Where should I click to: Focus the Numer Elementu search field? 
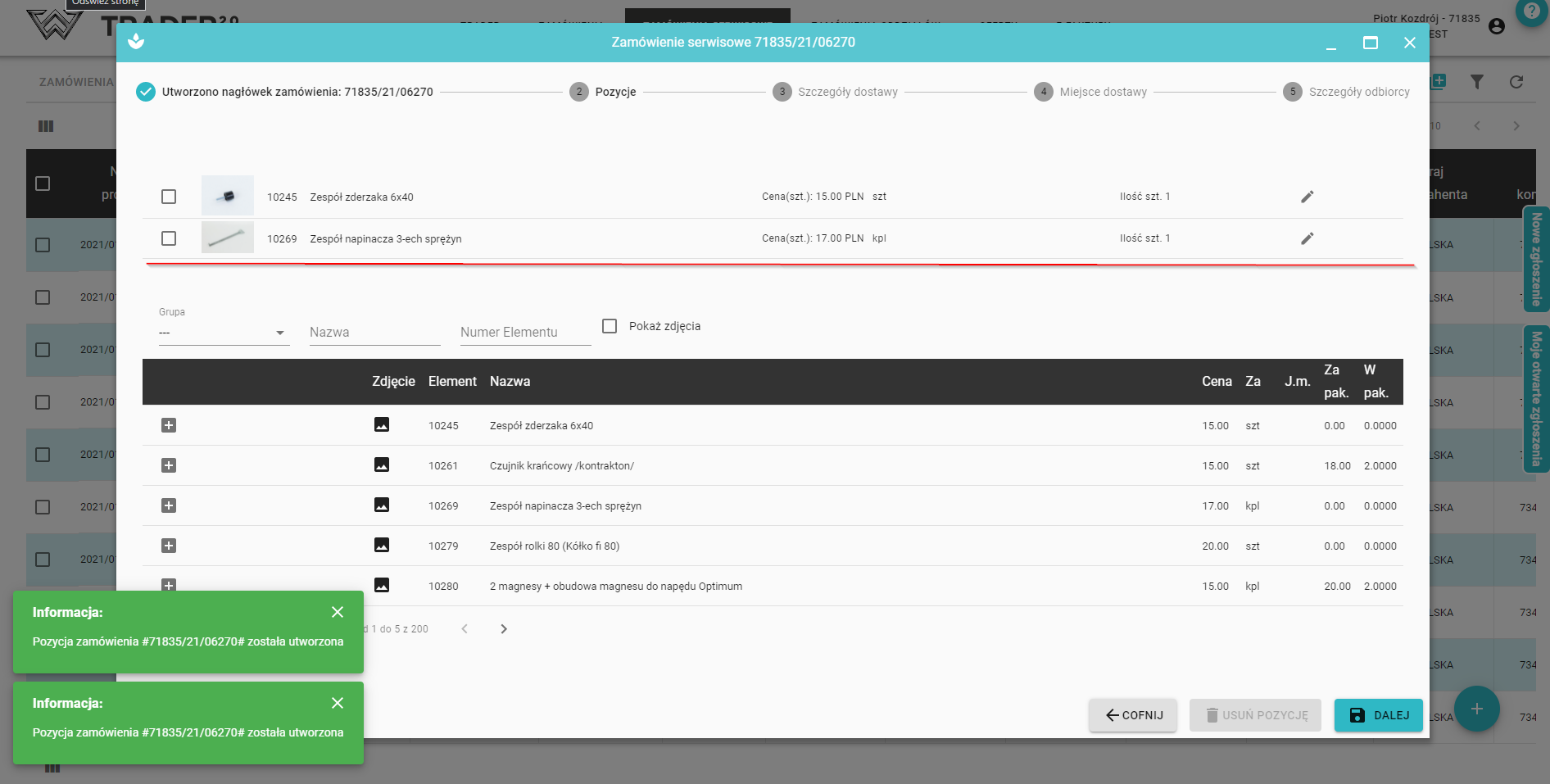(525, 333)
